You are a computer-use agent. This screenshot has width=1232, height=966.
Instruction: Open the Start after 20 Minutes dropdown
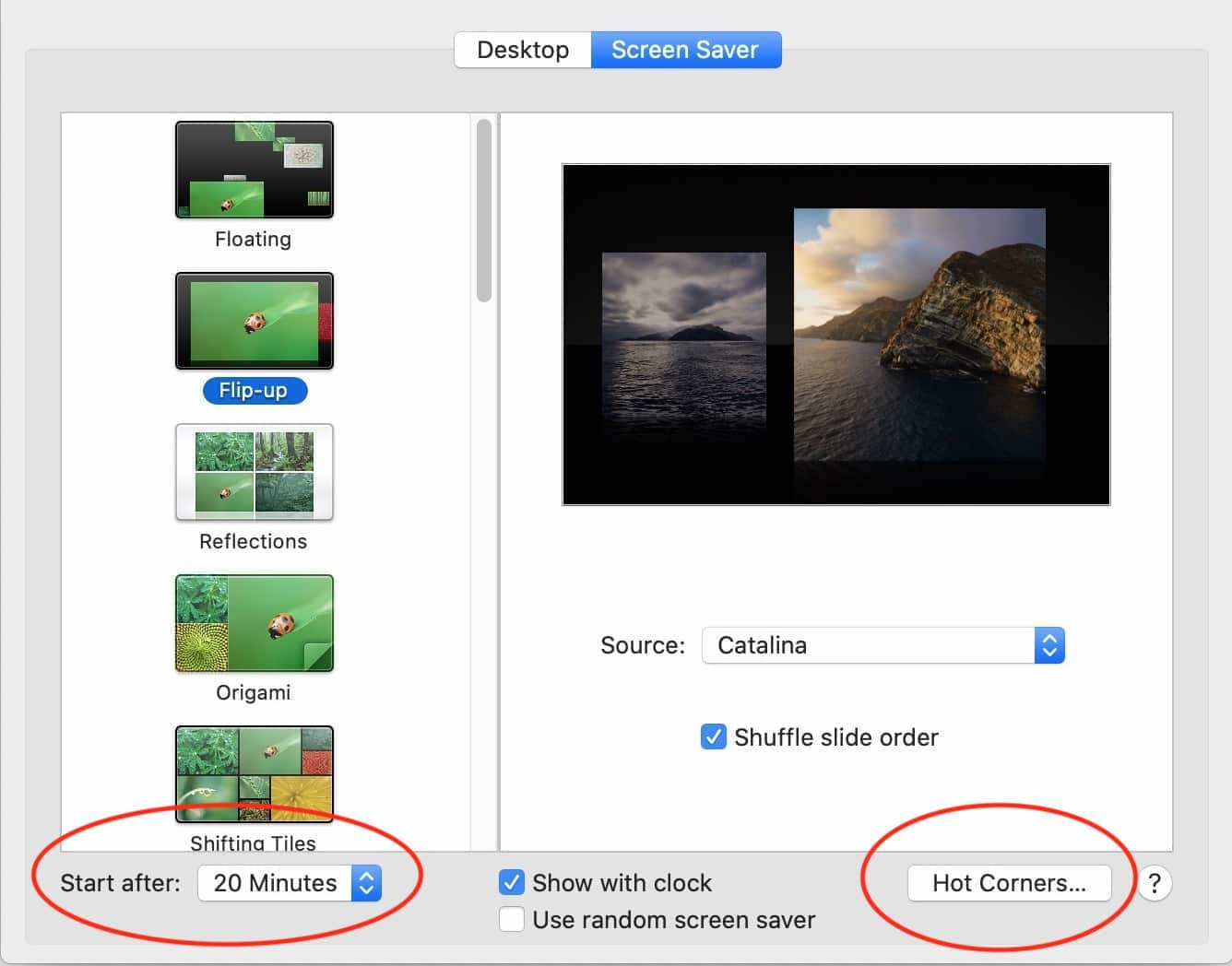tap(290, 883)
